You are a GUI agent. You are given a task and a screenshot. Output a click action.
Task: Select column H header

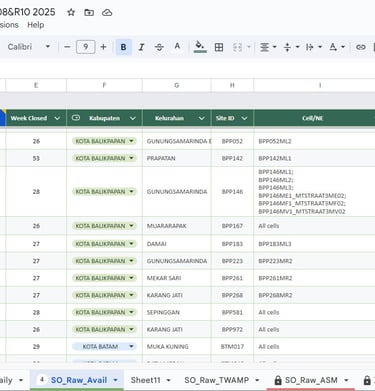232,85
